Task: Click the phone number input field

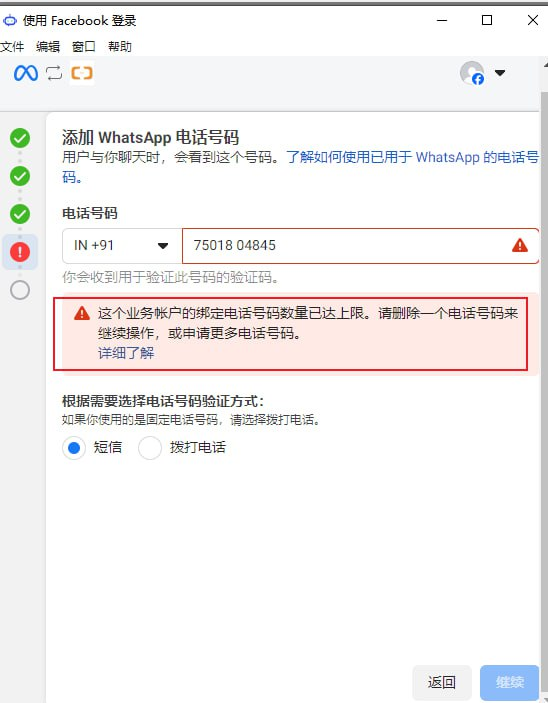Action: [x=361, y=246]
